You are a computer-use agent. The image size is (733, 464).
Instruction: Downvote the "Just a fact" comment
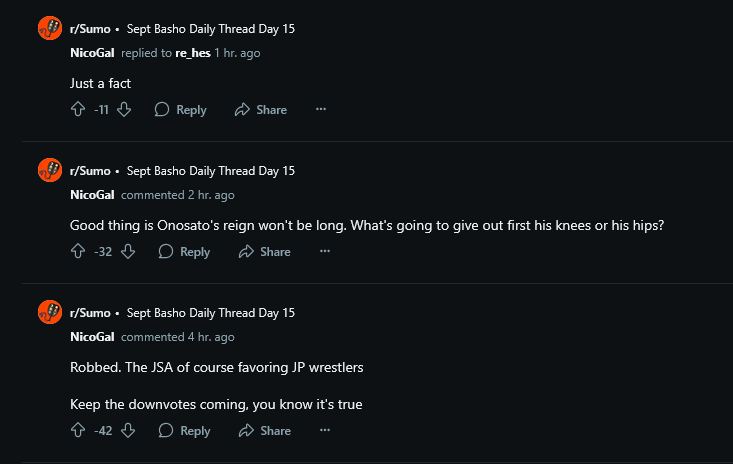click(124, 109)
